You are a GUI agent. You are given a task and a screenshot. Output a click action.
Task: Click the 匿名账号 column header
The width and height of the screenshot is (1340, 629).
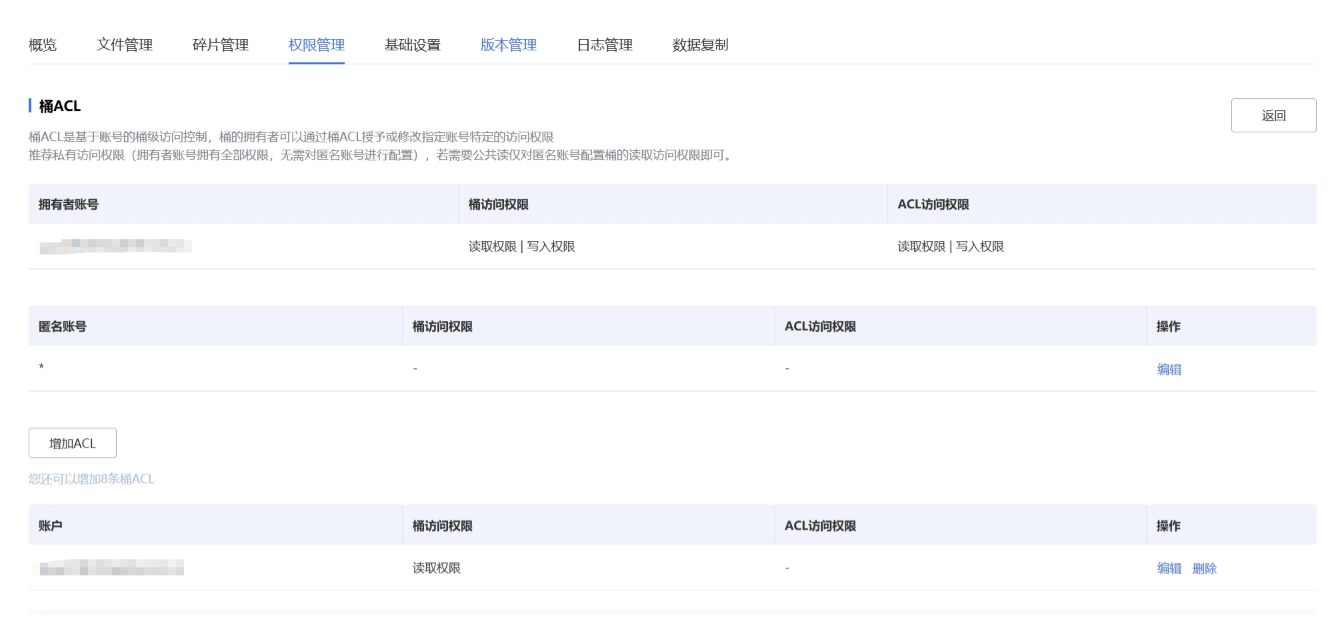pos(62,326)
